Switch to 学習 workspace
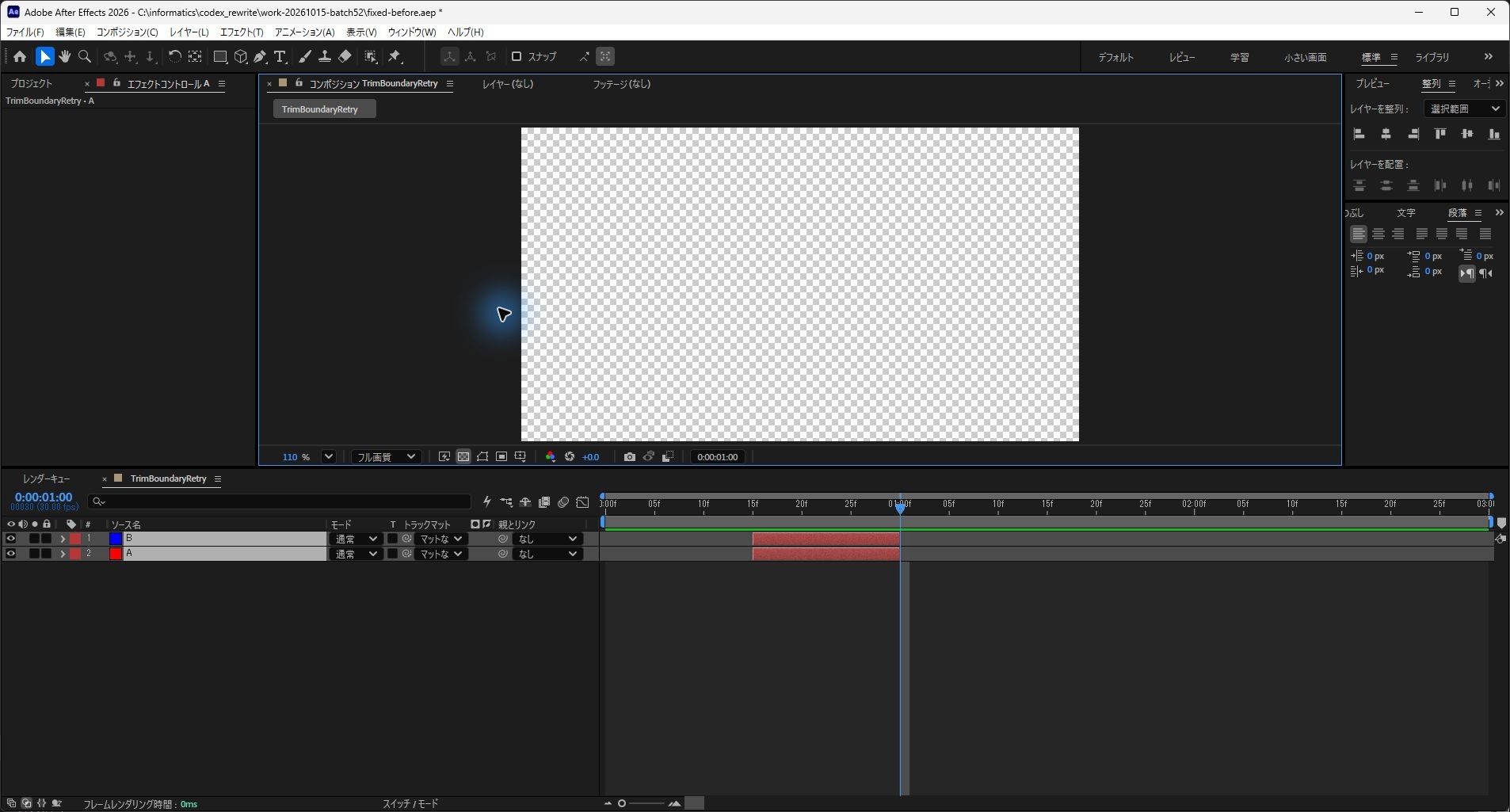The width and height of the screenshot is (1510, 812). click(1239, 57)
